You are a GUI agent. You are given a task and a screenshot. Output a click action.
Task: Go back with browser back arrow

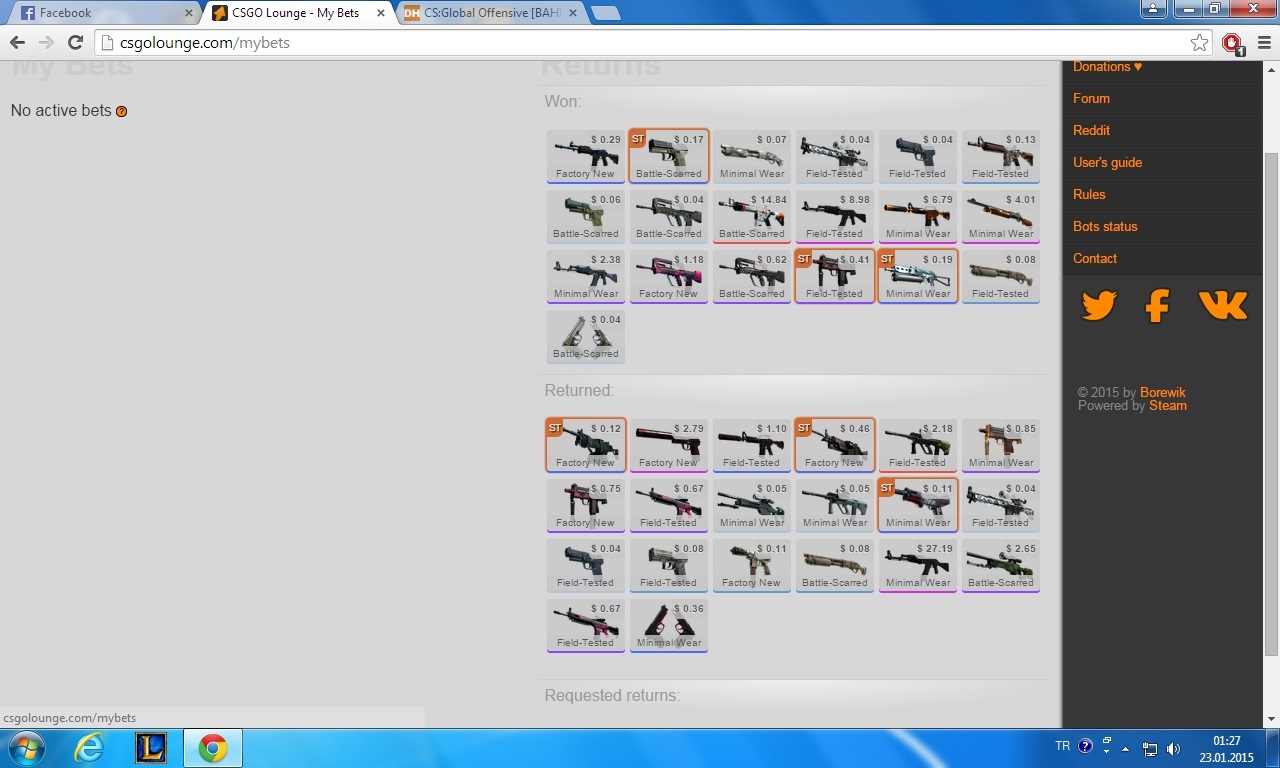point(17,42)
